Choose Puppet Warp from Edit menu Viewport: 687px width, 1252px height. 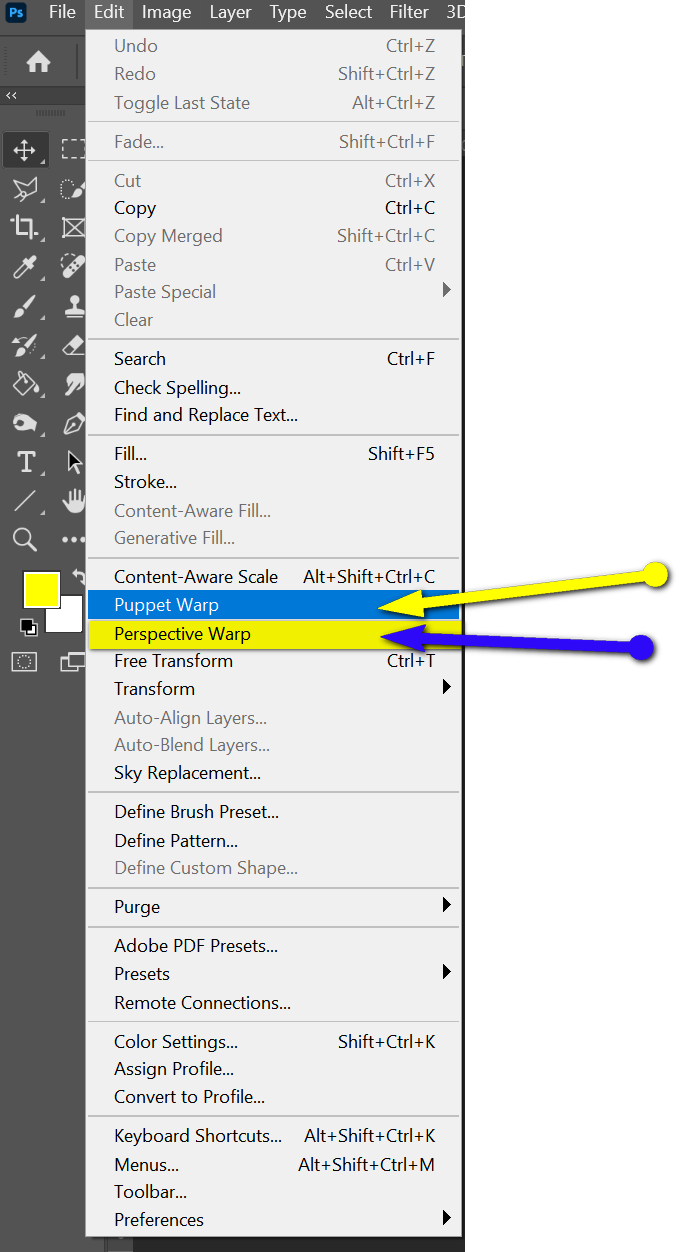click(274, 605)
